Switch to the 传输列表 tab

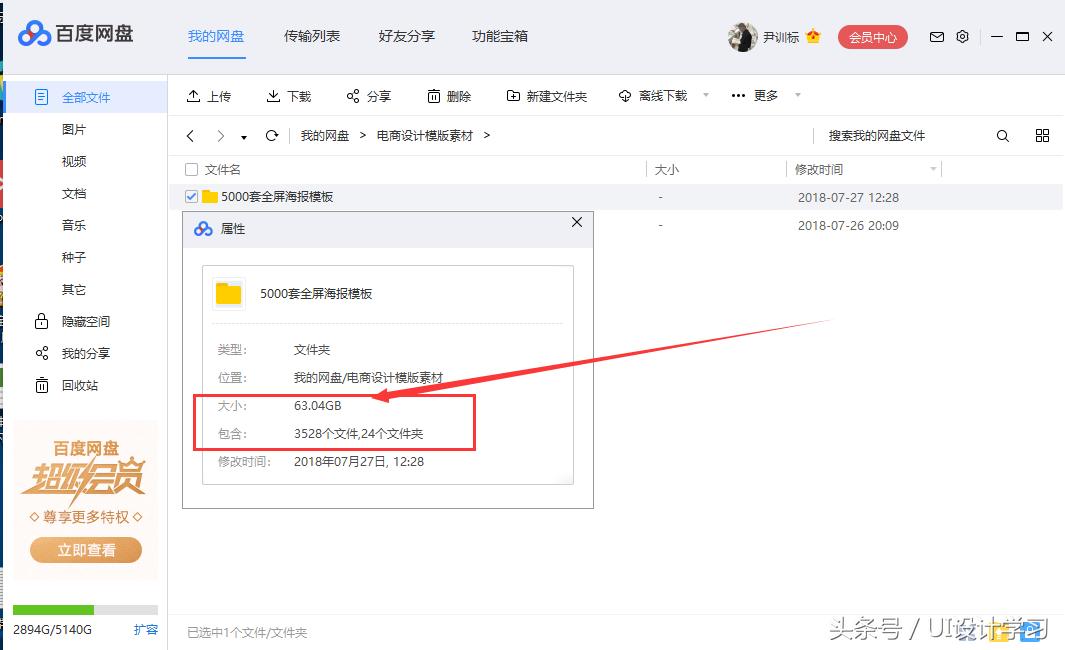312,36
